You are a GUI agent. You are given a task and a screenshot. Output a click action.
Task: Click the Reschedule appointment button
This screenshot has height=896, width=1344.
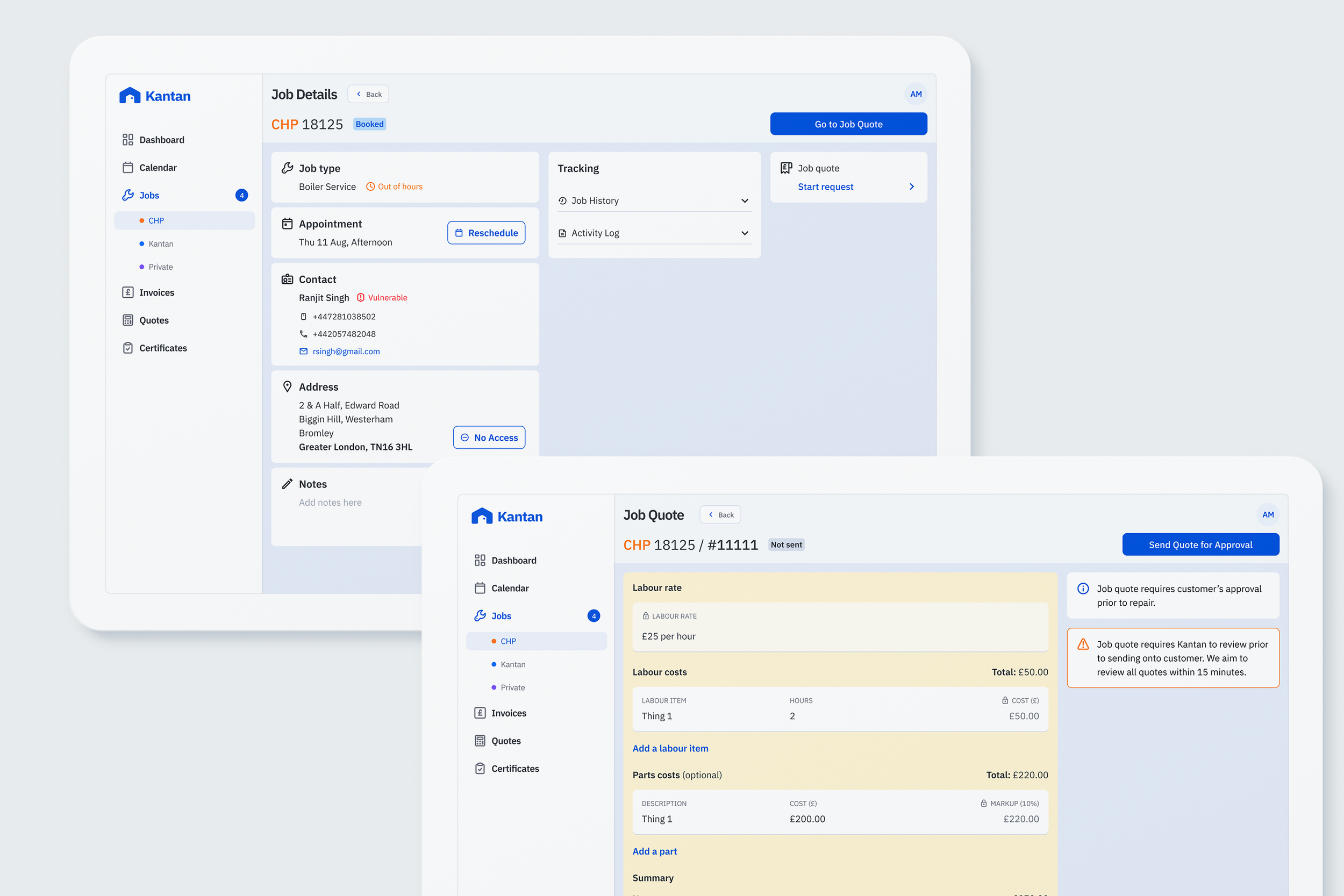click(x=485, y=233)
